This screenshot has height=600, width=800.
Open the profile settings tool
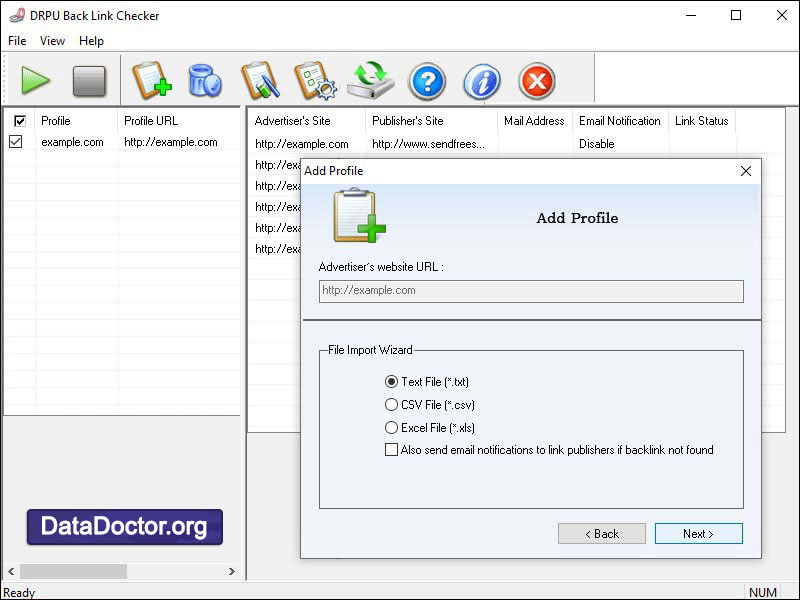click(315, 81)
